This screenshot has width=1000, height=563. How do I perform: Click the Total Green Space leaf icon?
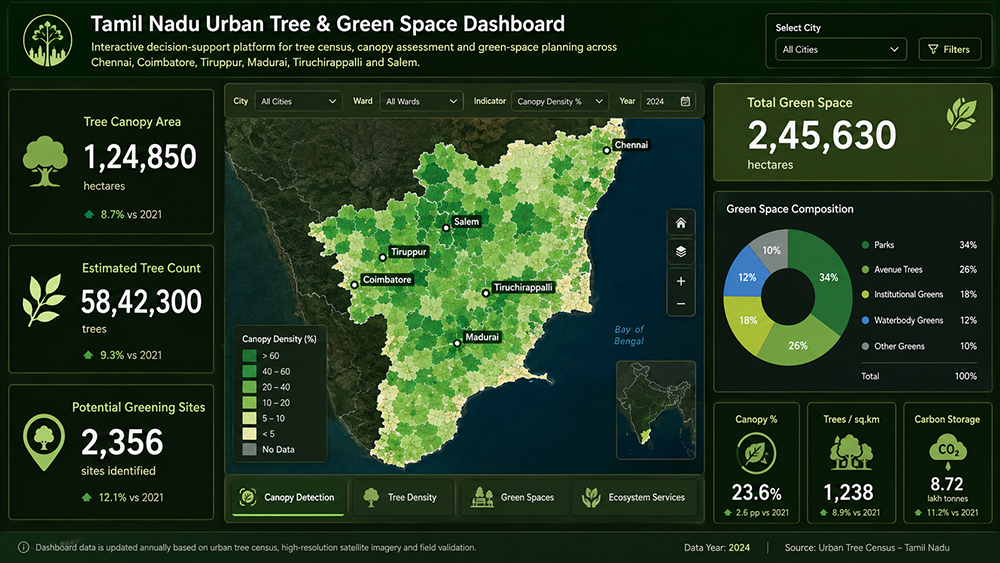click(962, 114)
